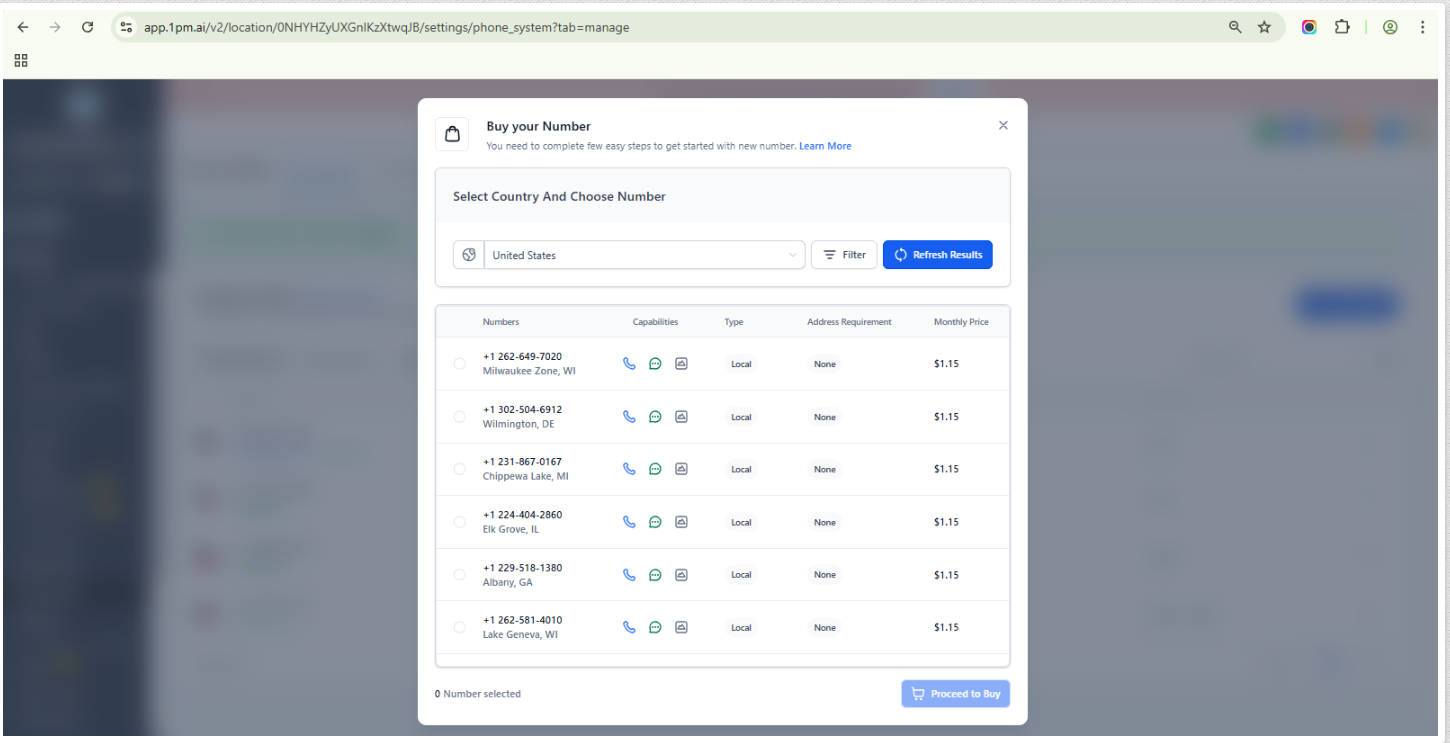
Task: Click SMS icon in Chippewa Lake row
Action: coord(655,469)
